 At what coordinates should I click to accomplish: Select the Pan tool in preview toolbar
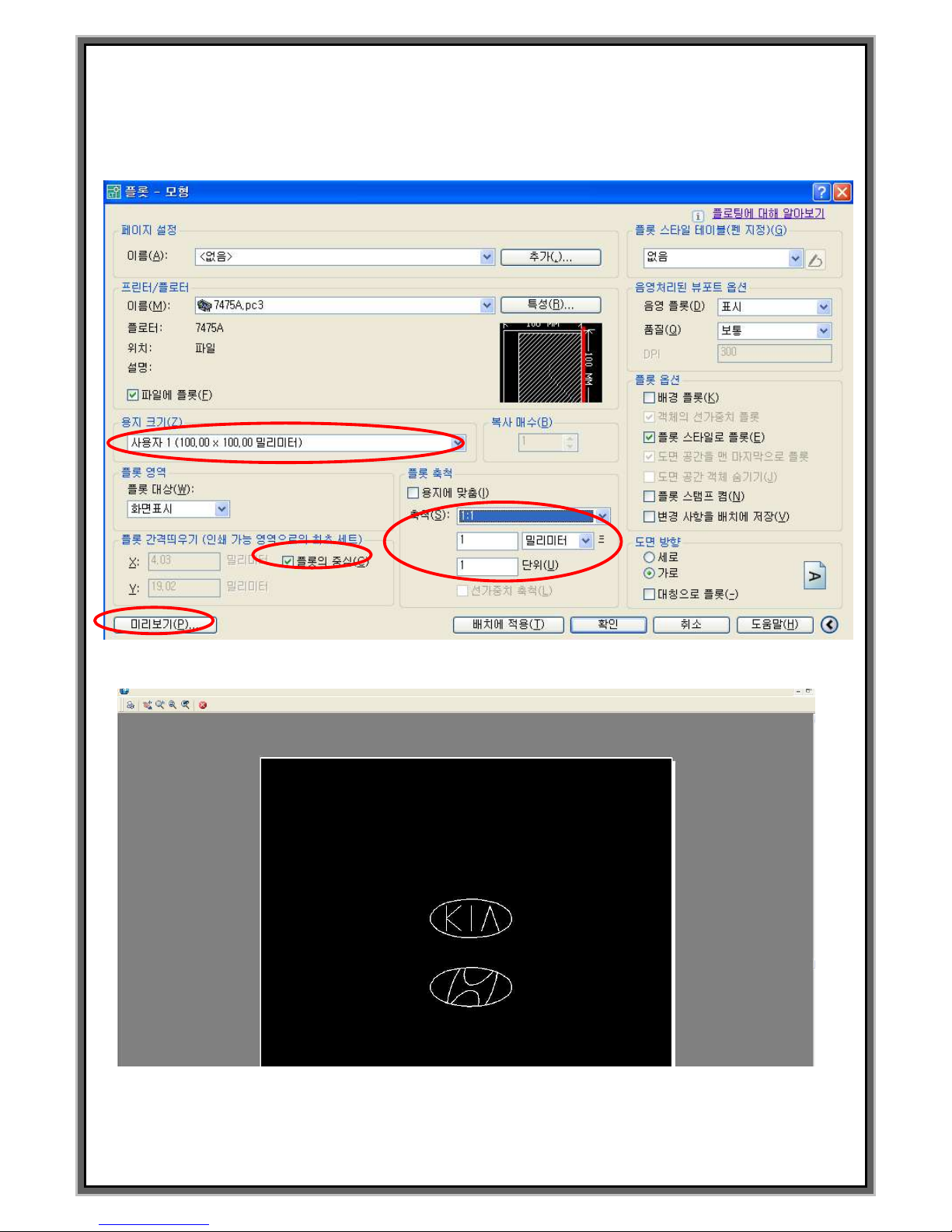coord(147,705)
